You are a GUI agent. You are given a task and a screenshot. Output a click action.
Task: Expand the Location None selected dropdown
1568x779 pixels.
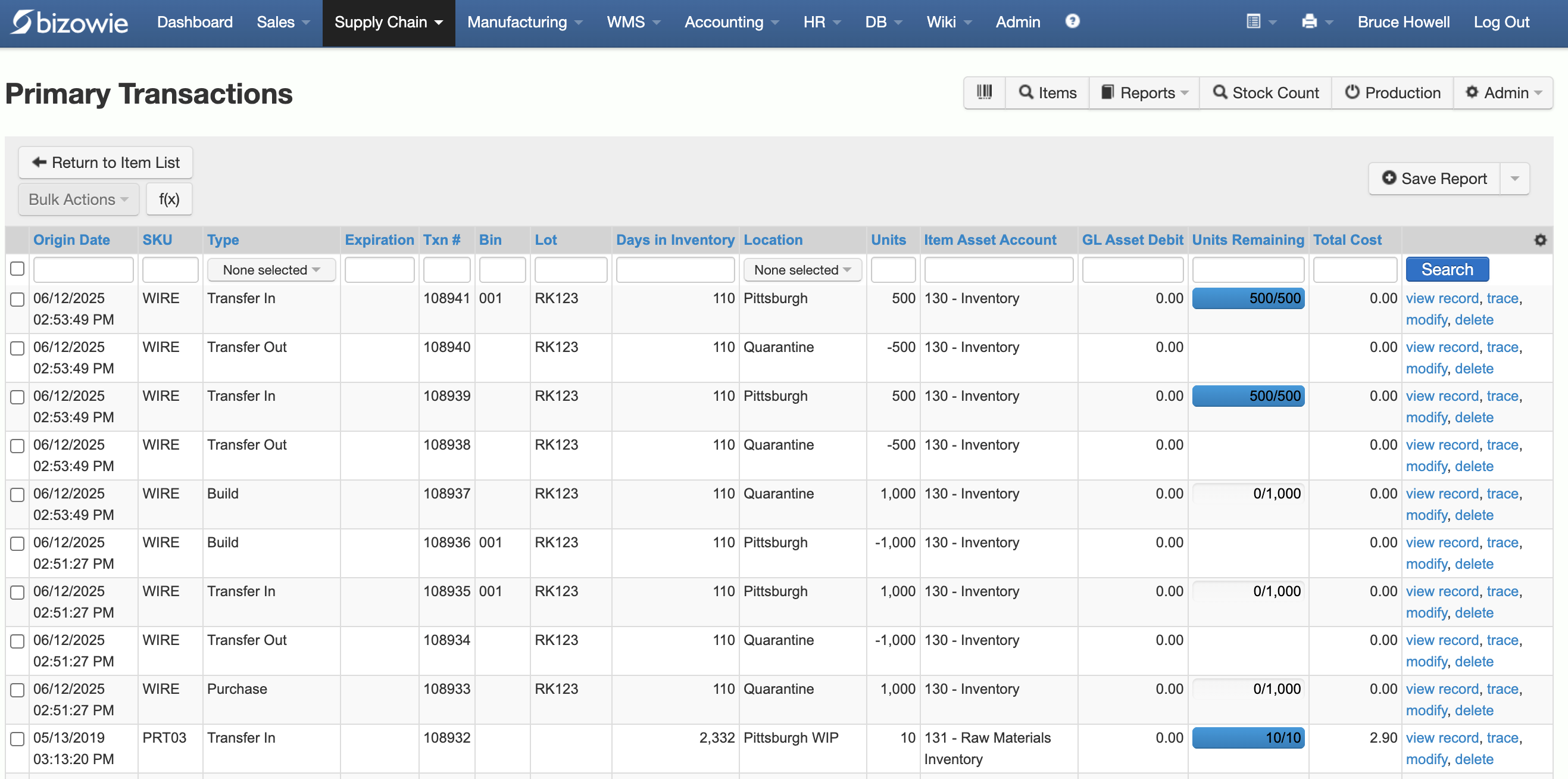point(802,270)
